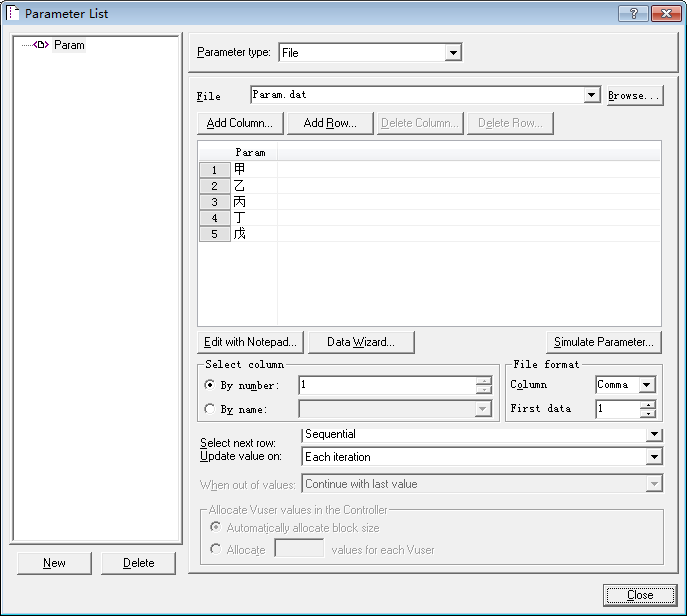The width and height of the screenshot is (687, 616).
Task: Select the Param tree item
Action: pyautogui.click(x=69, y=45)
